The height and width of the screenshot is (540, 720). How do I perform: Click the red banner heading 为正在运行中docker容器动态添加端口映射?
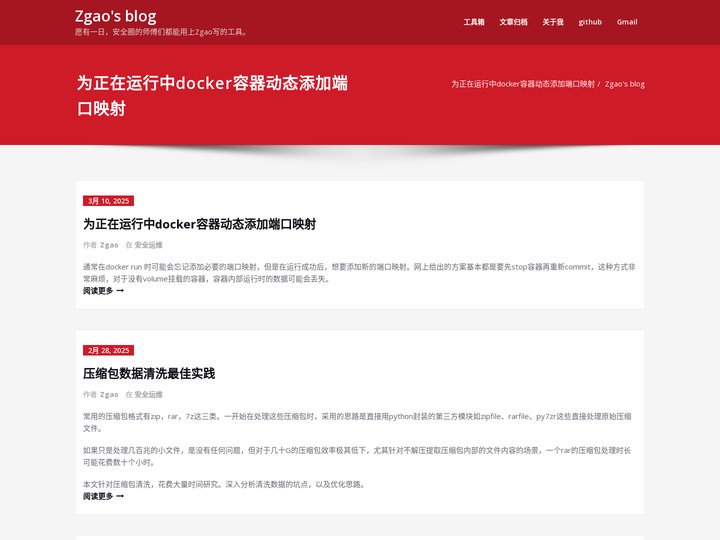click(x=212, y=96)
